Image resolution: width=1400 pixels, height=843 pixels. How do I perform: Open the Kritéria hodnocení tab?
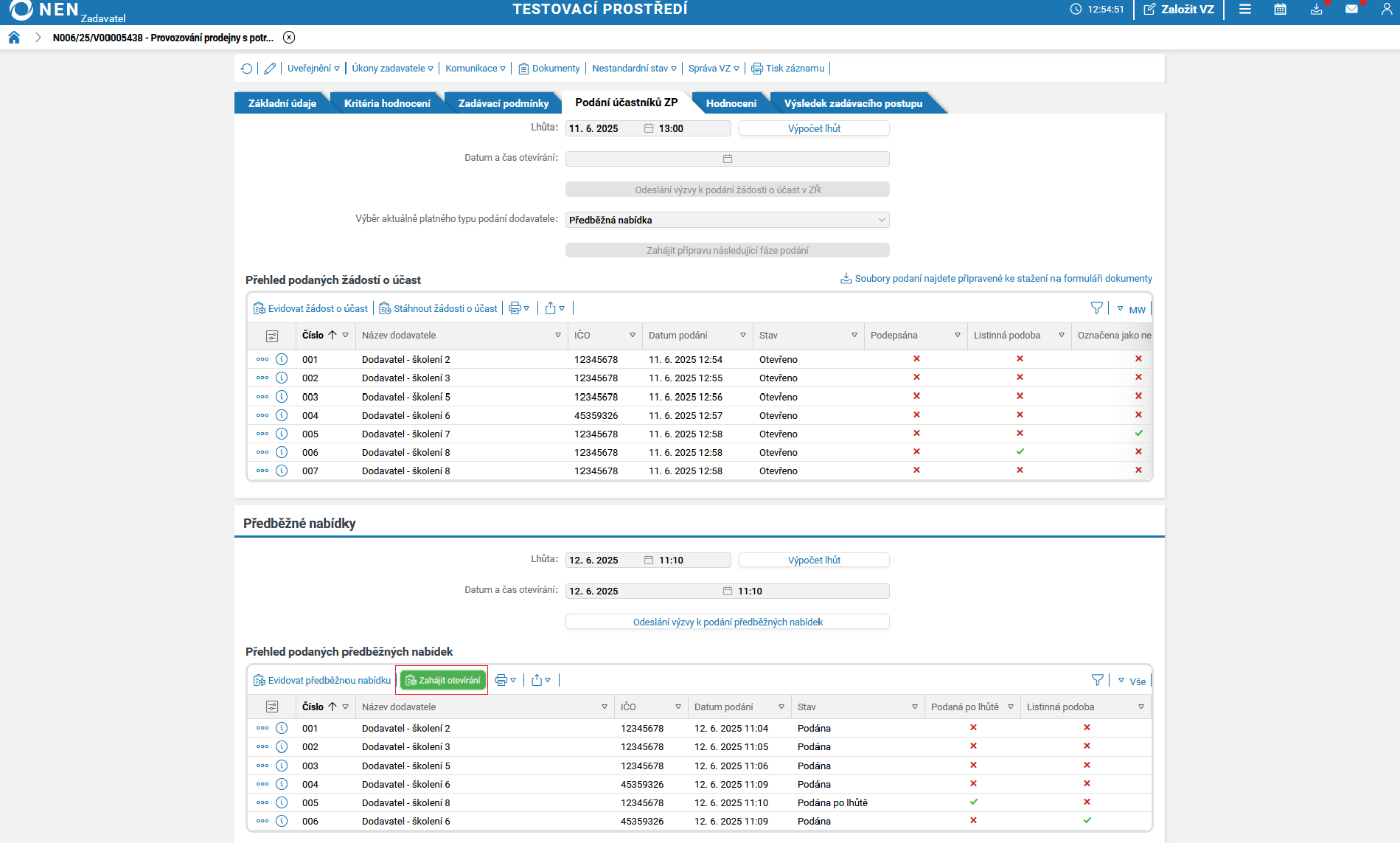pos(387,103)
